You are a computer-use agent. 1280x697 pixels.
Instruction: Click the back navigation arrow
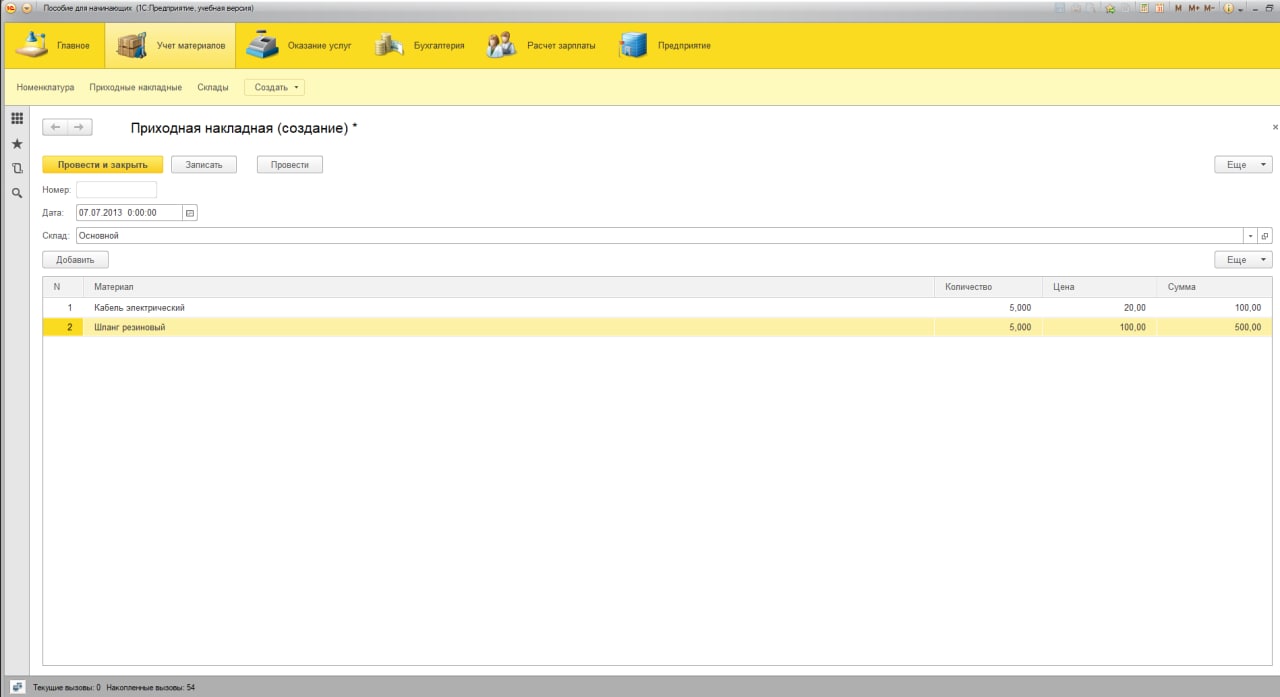[x=55, y=127]
